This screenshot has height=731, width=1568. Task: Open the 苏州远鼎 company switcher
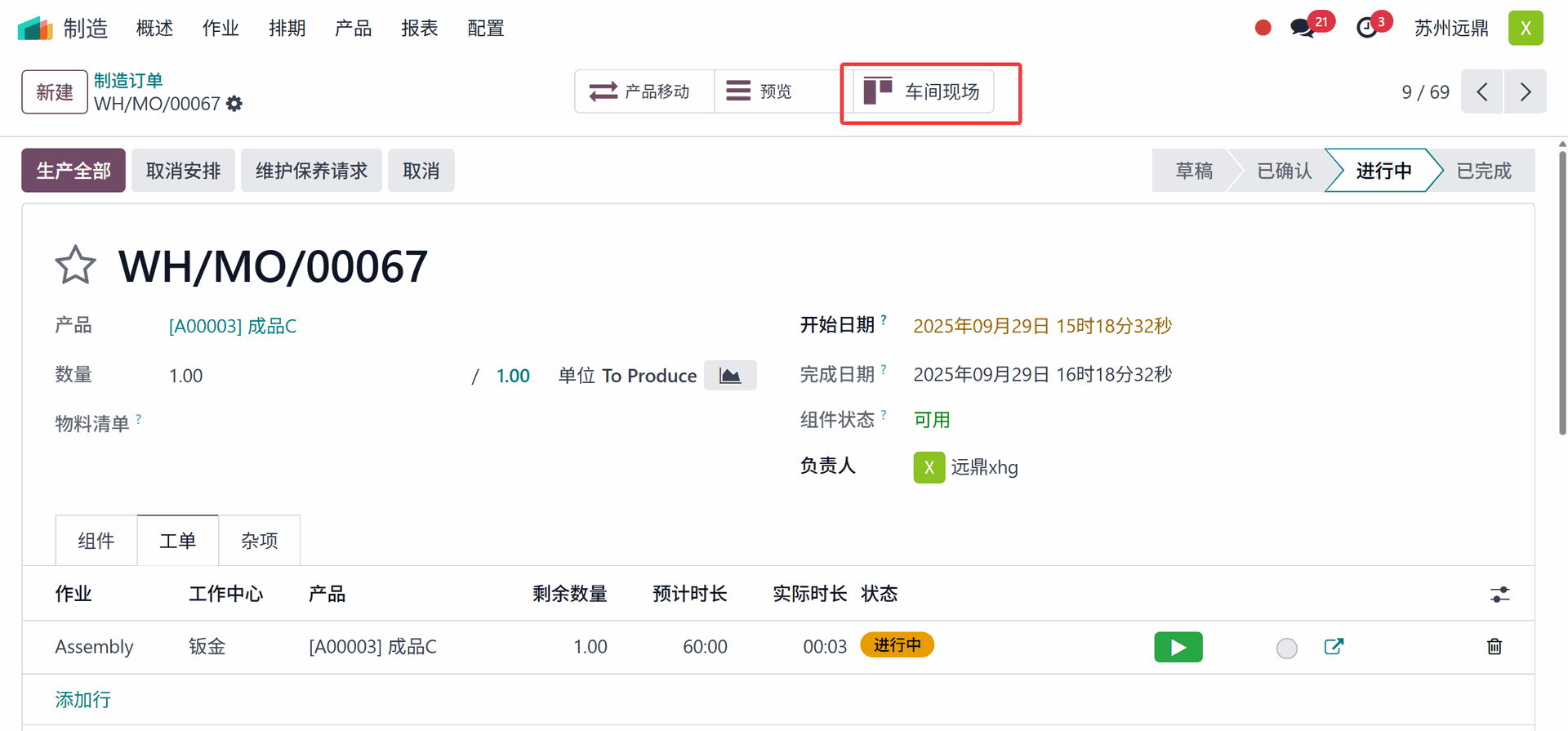[1451, 29]
